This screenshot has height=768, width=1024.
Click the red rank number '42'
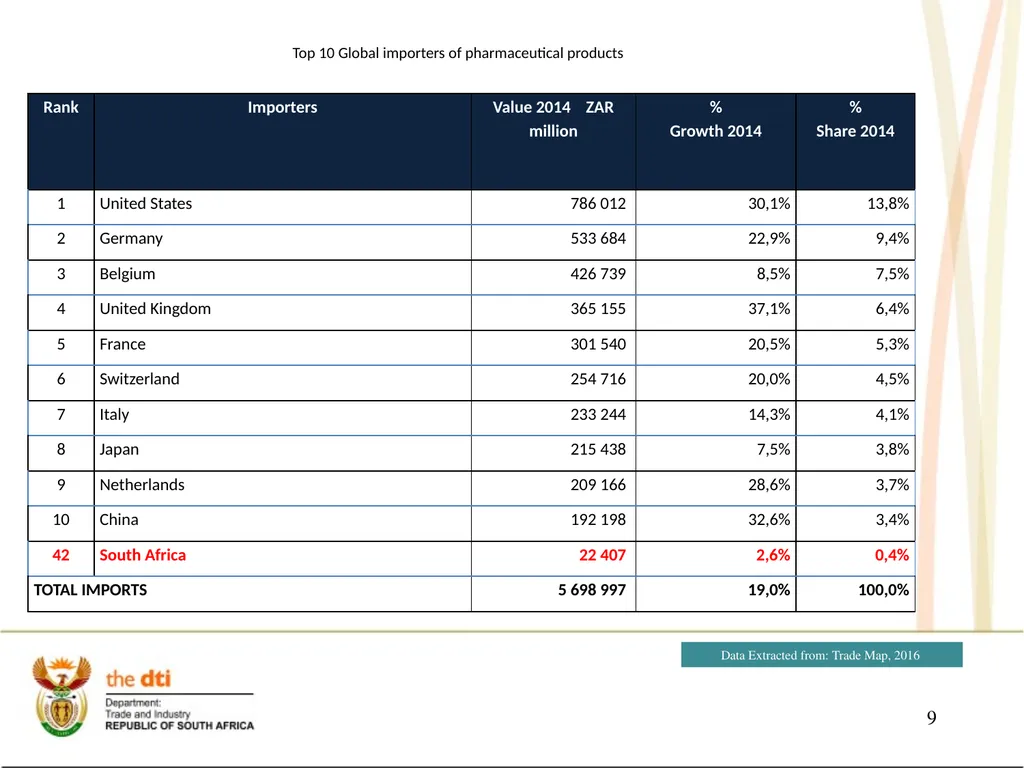point(61,555)
